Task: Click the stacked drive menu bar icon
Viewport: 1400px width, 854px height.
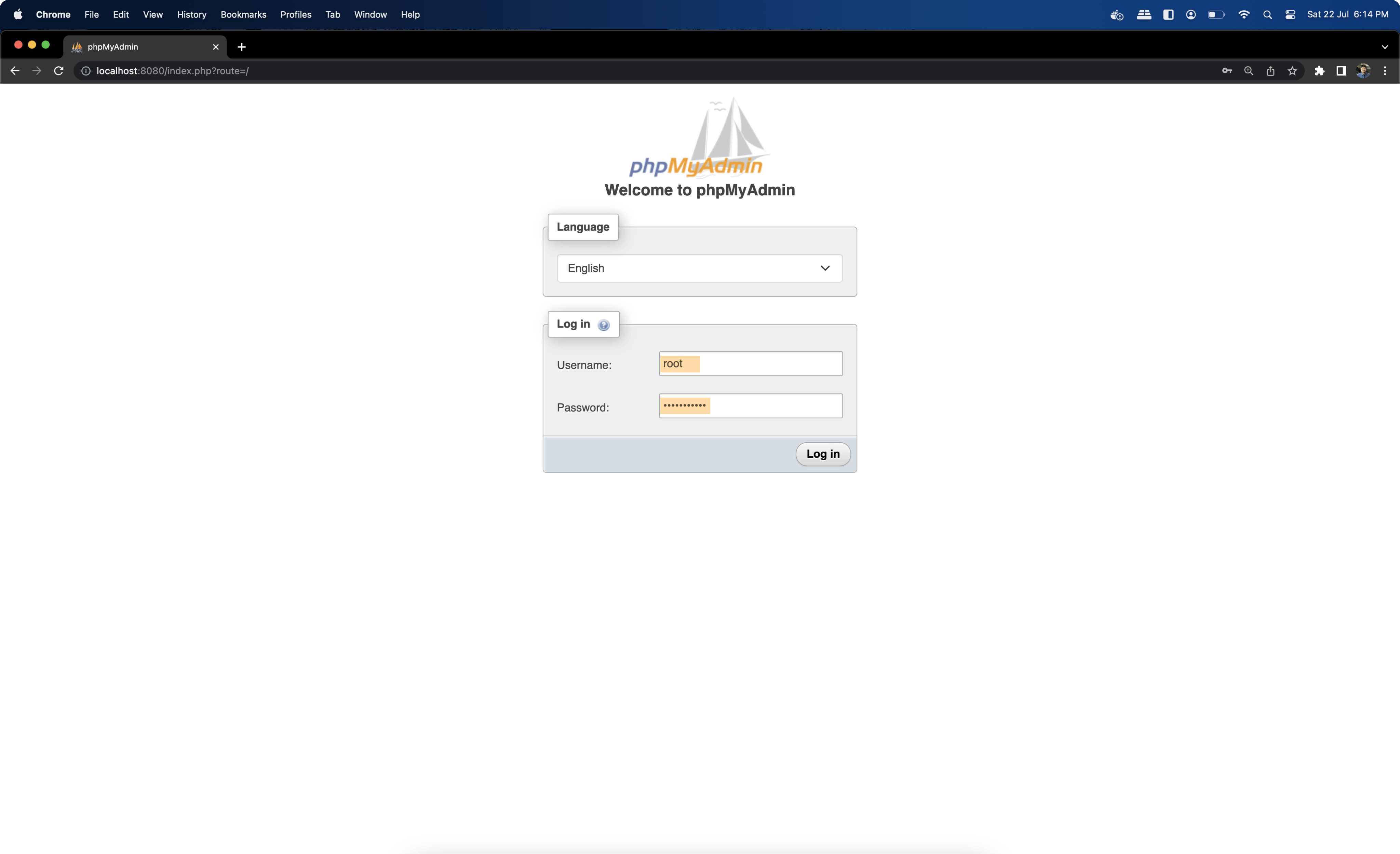Action: click(x=1144, y=14)
